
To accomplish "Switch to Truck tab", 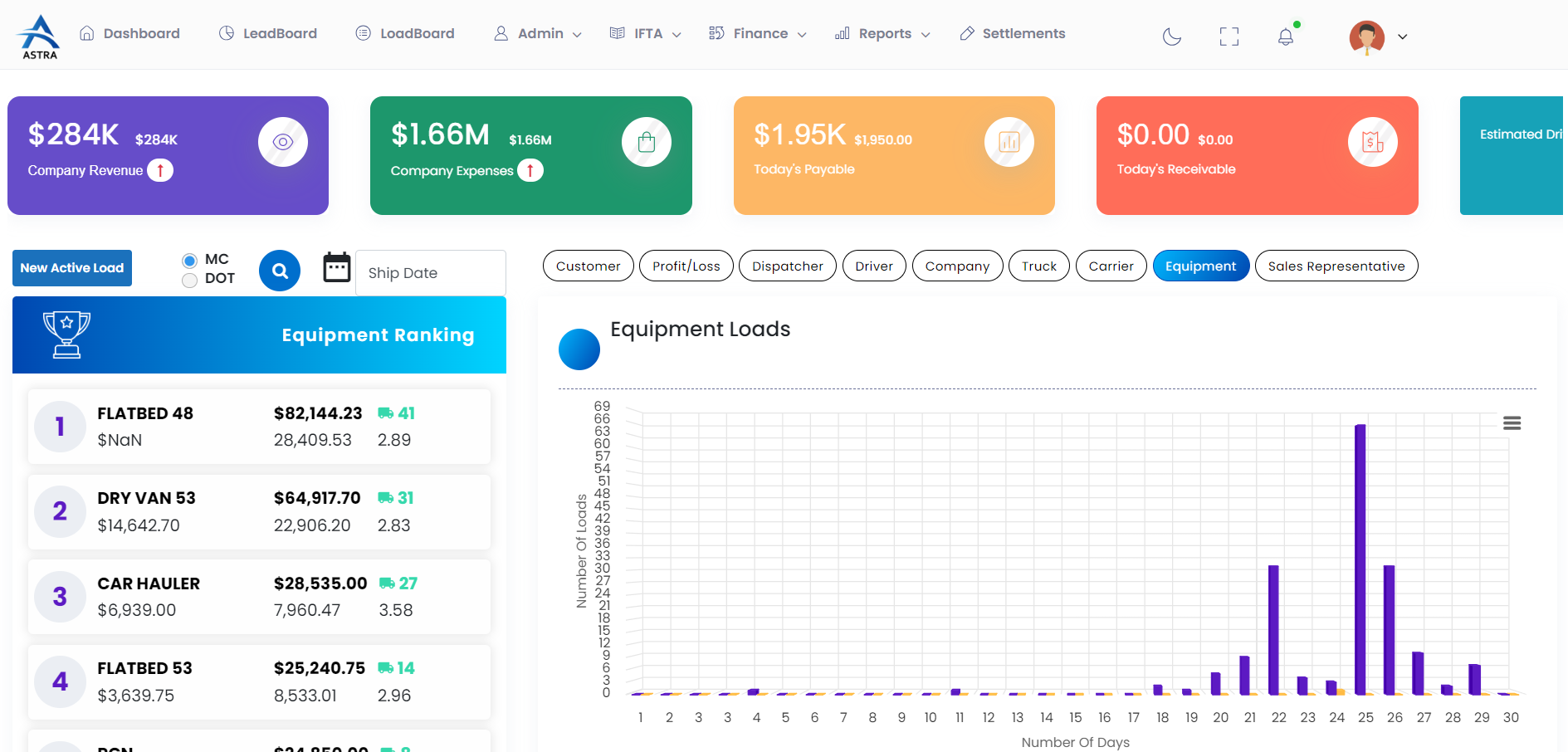I will pyautogui.click(x=1039, y=266).
